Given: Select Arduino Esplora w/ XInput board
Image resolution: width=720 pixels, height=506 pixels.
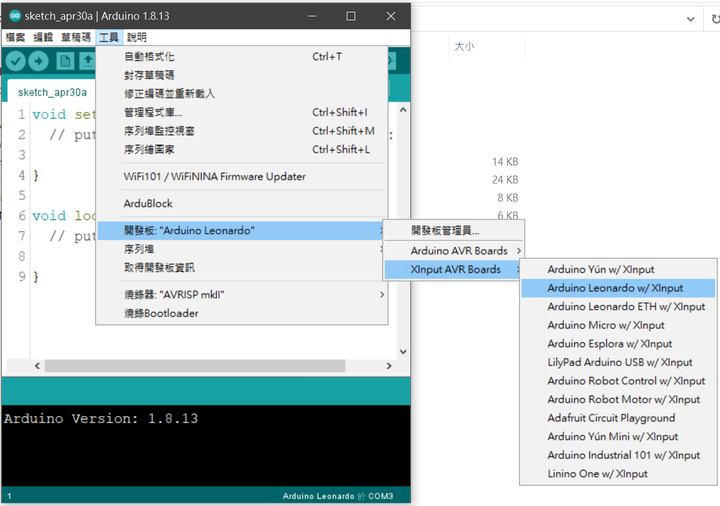Looking at the screenshot, I should [x=618, y=344].
